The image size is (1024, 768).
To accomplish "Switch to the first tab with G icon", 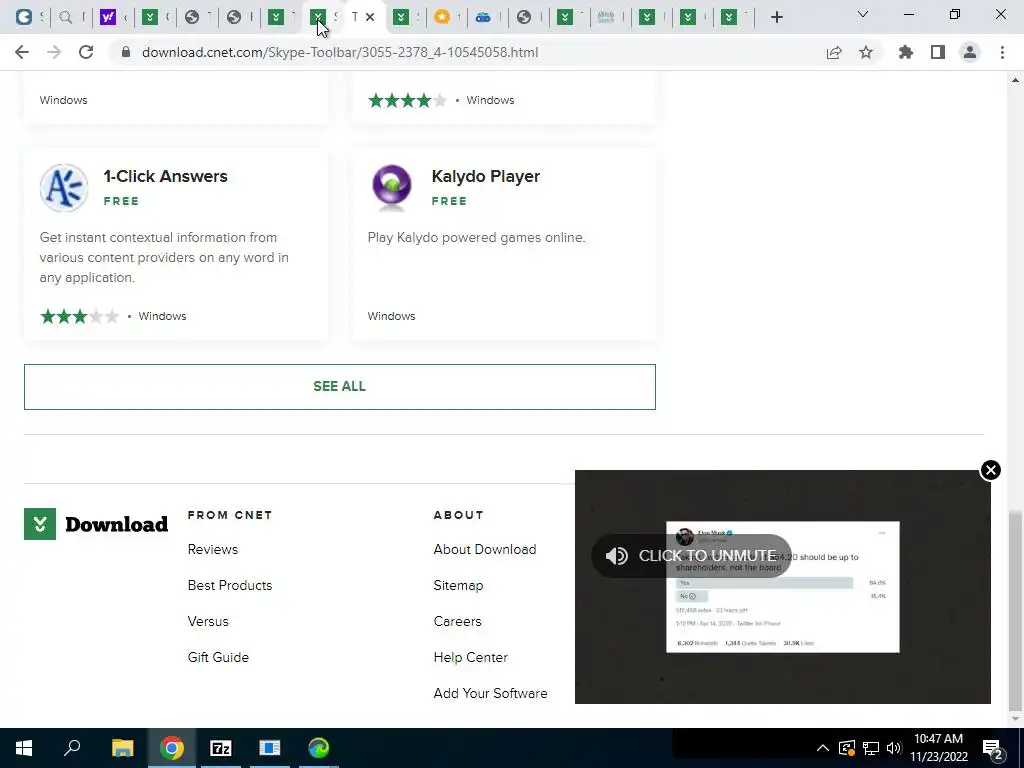I will coord(24,17).
